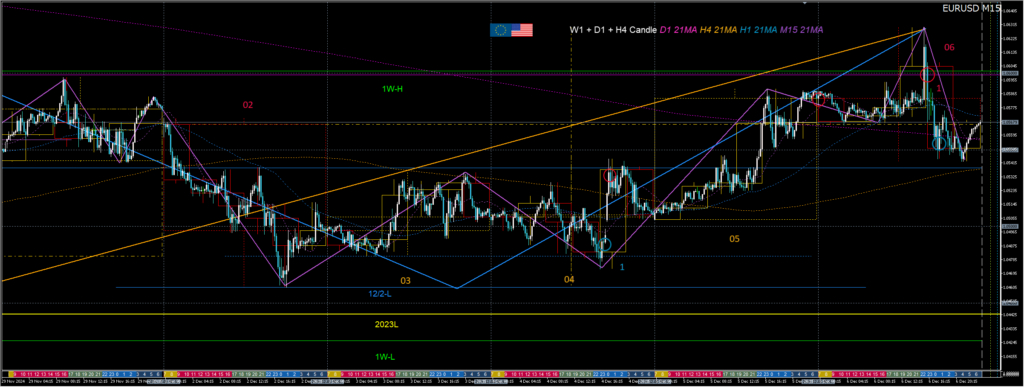Click the blue 12/2-L level label
Image resolution: width=1024 pixels, height=387 pixels.
coord(379,294)
